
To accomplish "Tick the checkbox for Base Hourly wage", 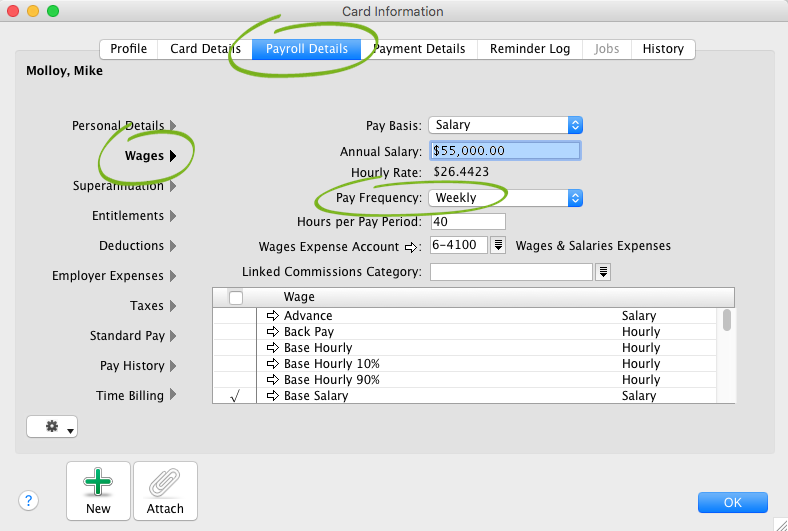I will (235, 348).
